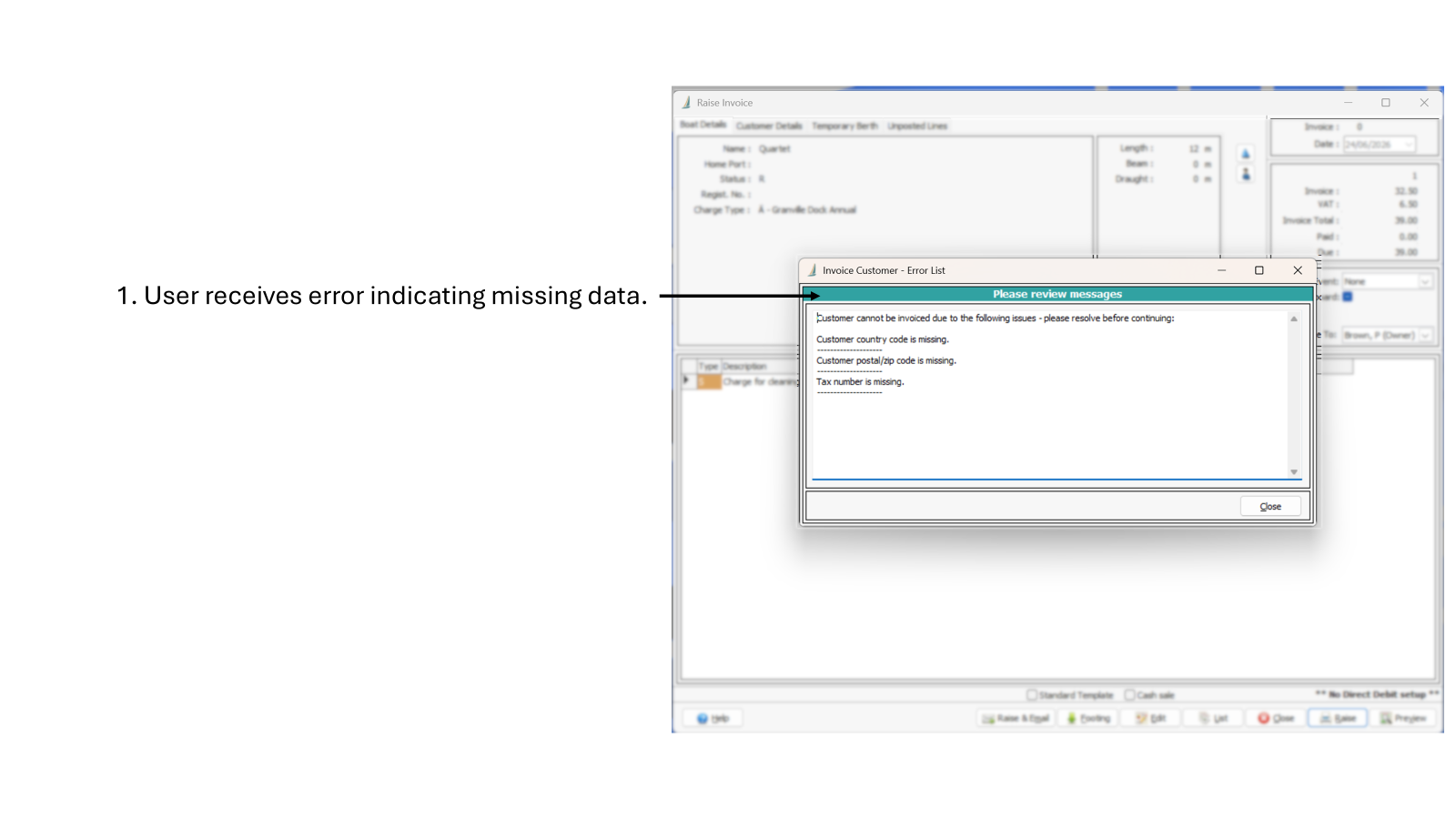Open Customer Details tab in Raise Invoice
This screenshot has width=1456, height=819.
point(769,126)
